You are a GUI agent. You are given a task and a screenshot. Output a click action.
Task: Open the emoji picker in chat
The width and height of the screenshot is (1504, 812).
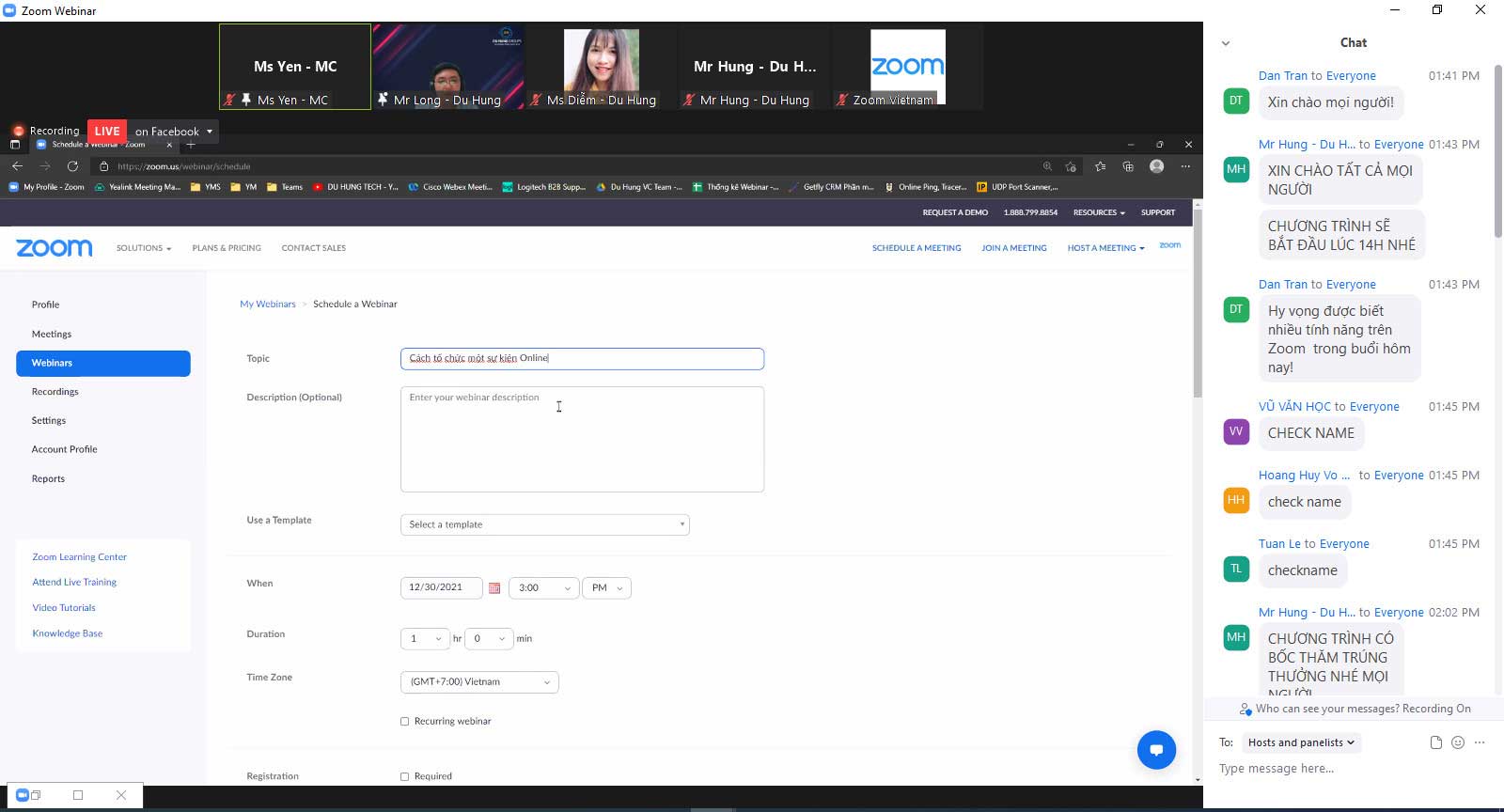click(1458, 742)
